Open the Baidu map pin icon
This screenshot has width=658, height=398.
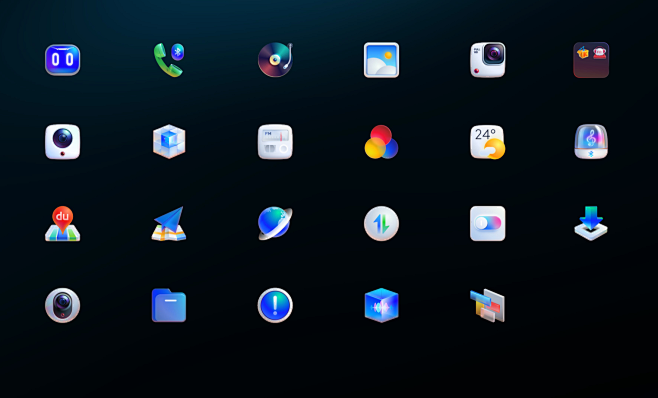pyautogui.click(x=63, y=223)
